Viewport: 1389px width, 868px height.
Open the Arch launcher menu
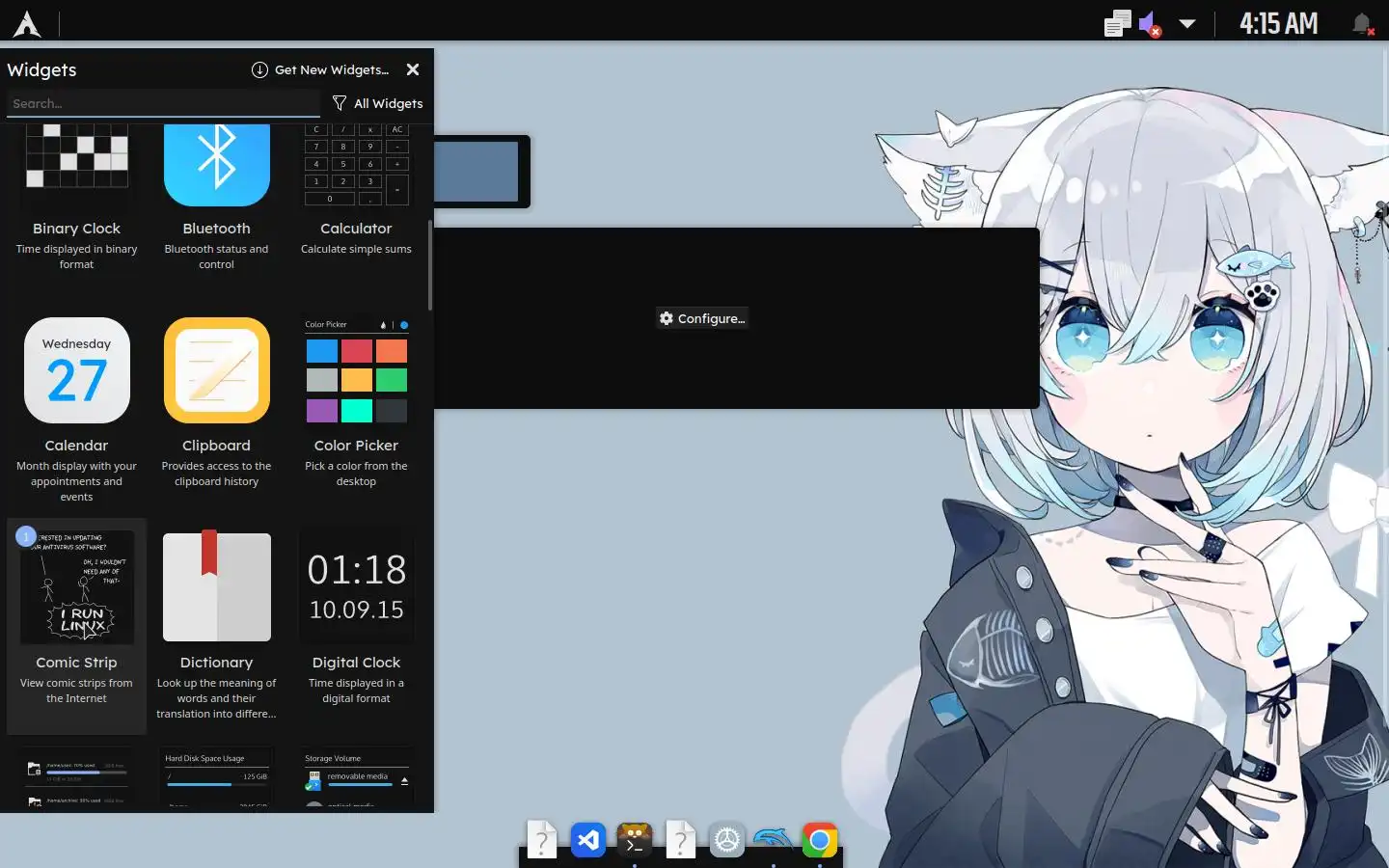(x=27, y=24)
